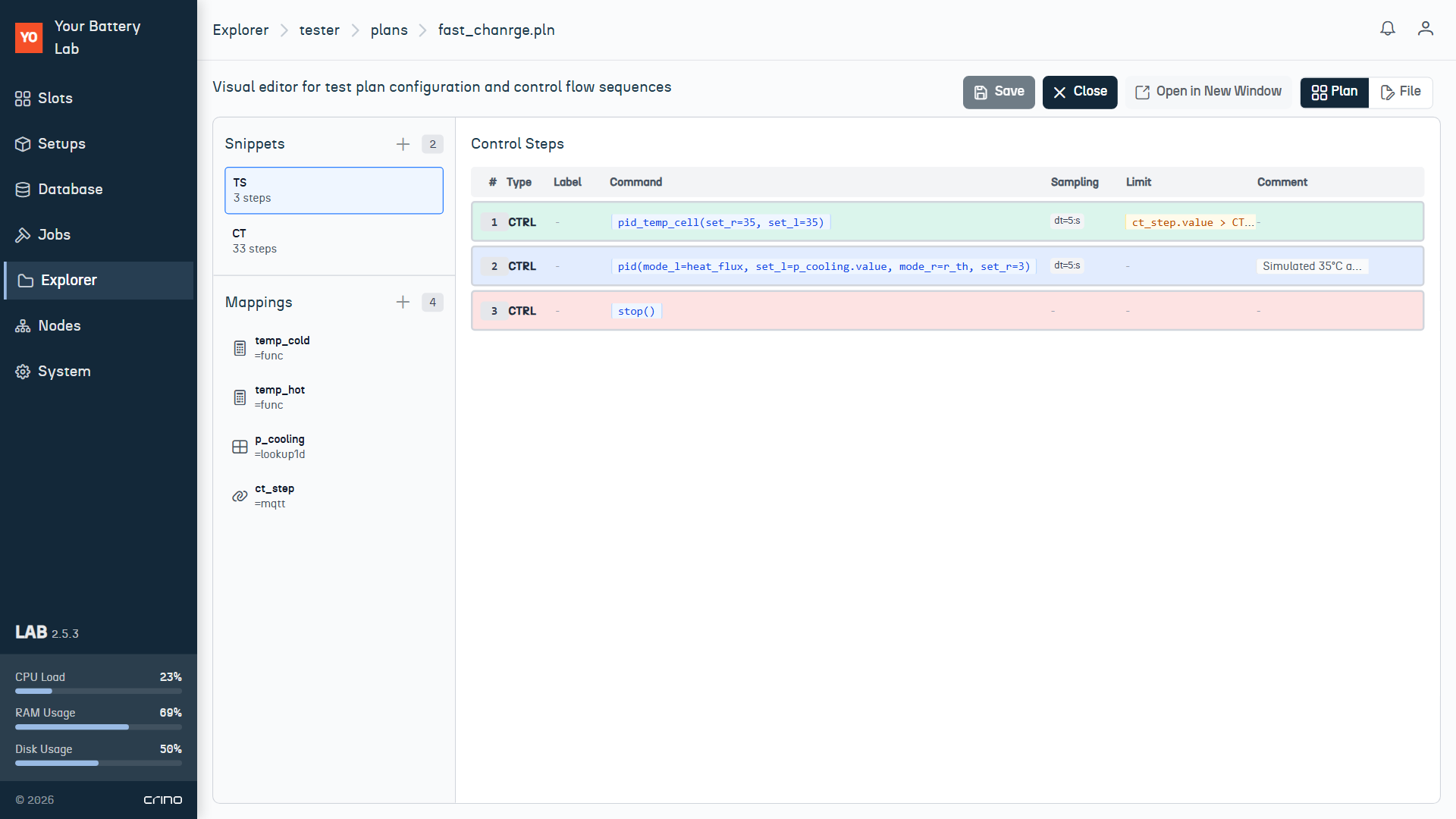Add a new mapping with plus icon
Screen dimensions: 1456x819
[403, 302]
